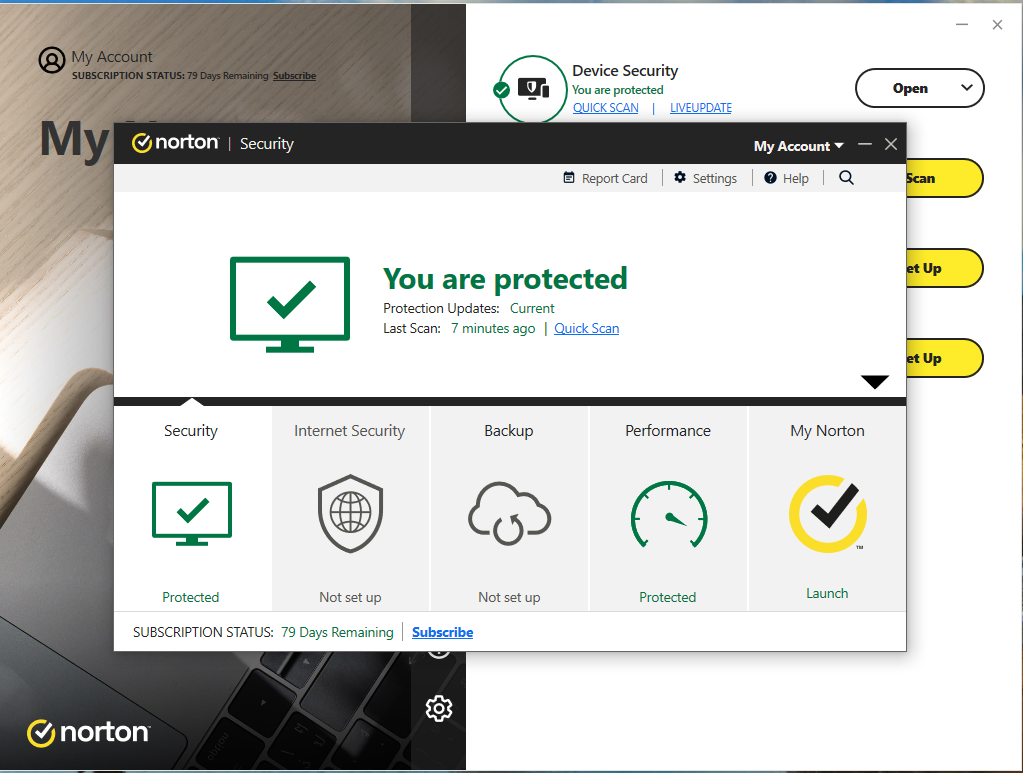The height and width of the screenshot is (773, 1023).
Task: Close the Norton Security window
Action: pyautogui.click(x=891, y=144)
